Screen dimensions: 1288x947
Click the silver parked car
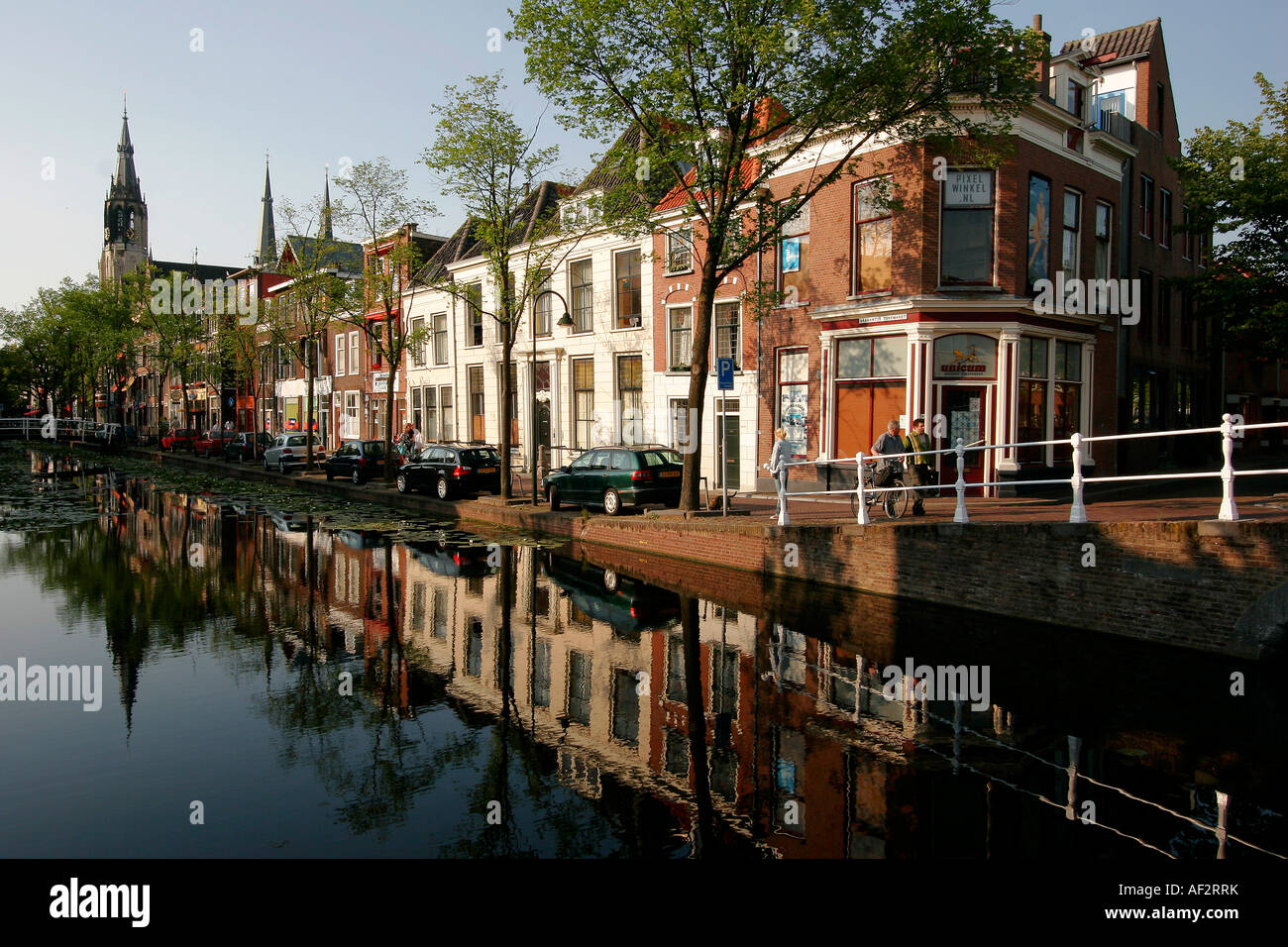292,452
